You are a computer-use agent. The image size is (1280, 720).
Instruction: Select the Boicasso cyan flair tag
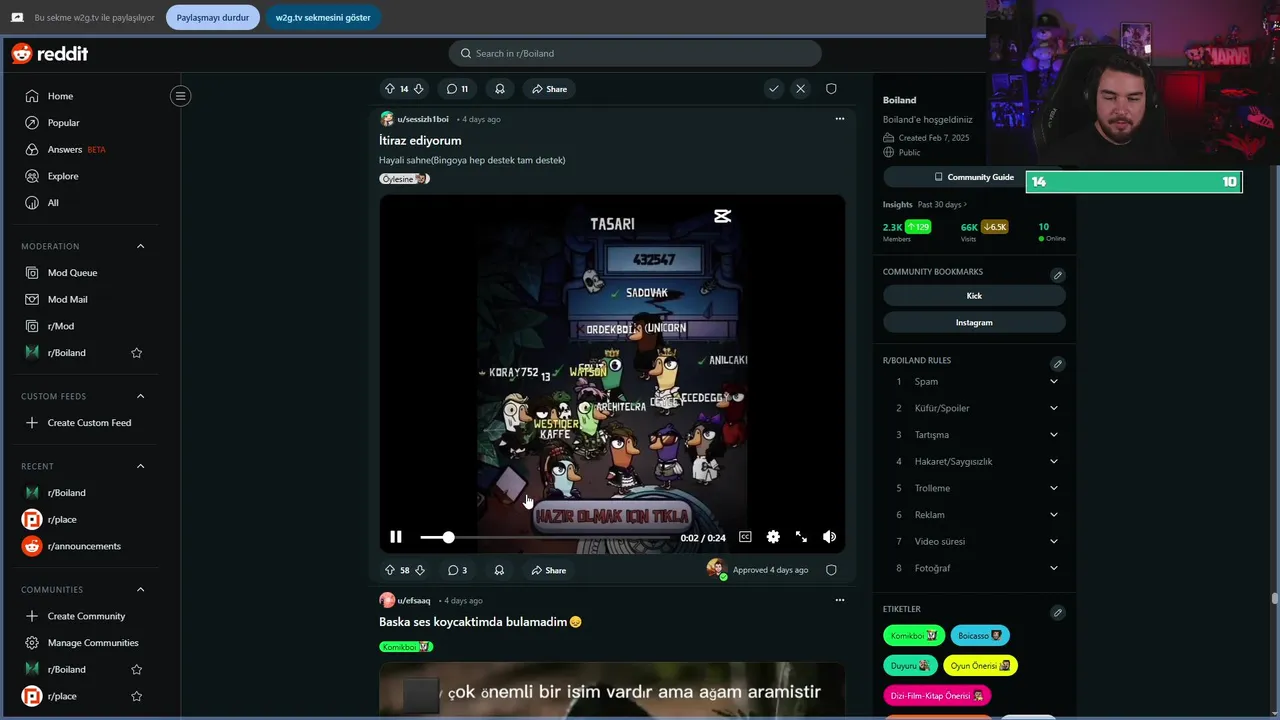tap(980, 636)
